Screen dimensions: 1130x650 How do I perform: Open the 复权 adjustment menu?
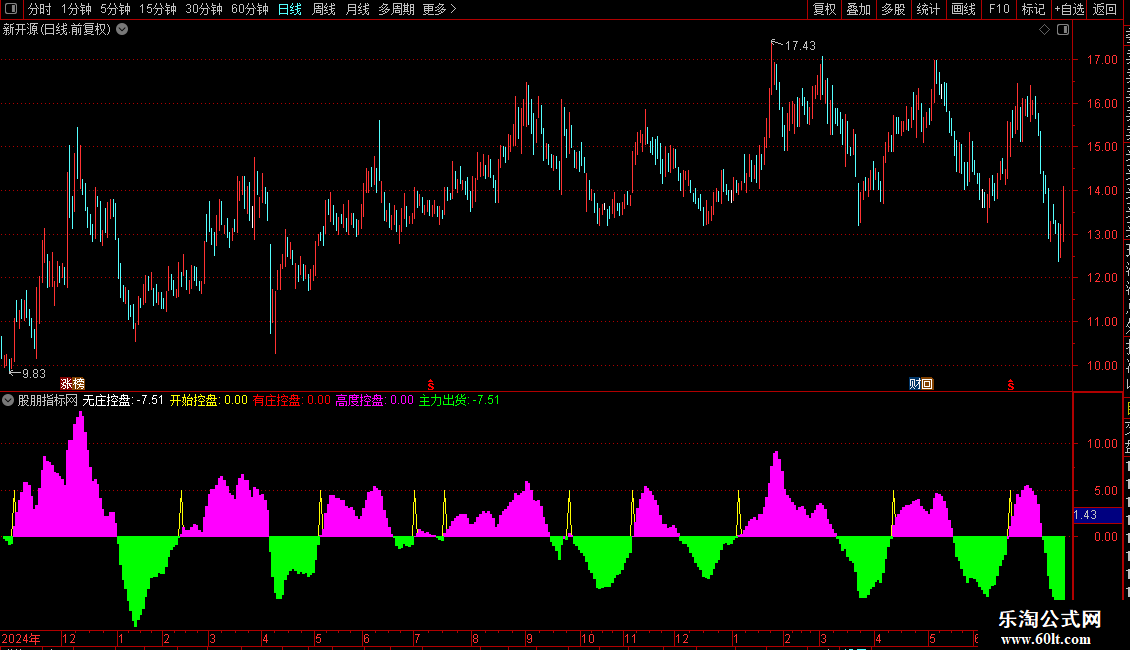point(824,9)
